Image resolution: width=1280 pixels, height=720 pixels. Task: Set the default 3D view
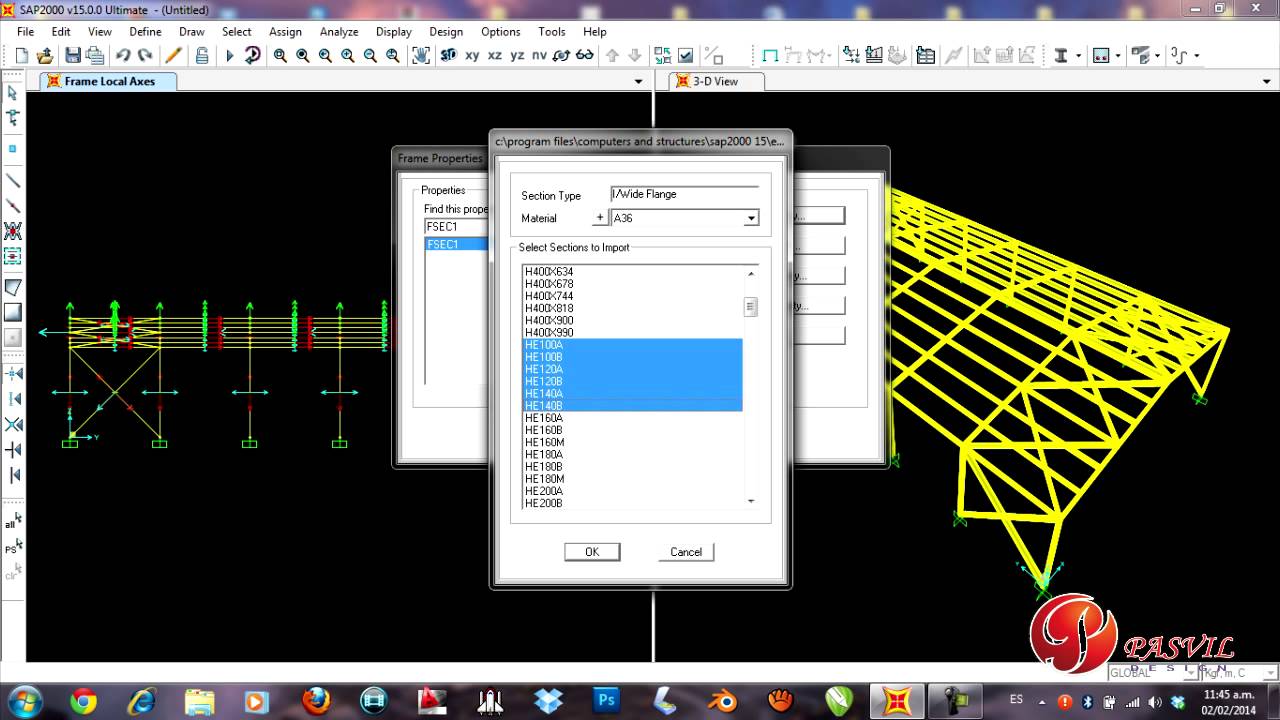(449, 56)
